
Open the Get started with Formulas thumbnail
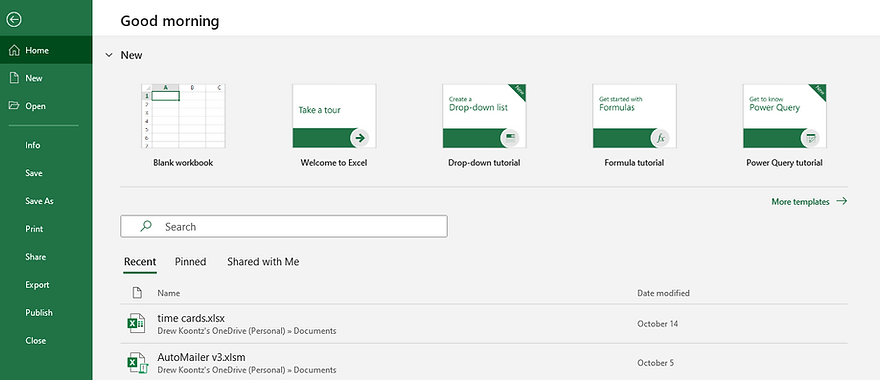pyautogui.click(x=634, y=116)
